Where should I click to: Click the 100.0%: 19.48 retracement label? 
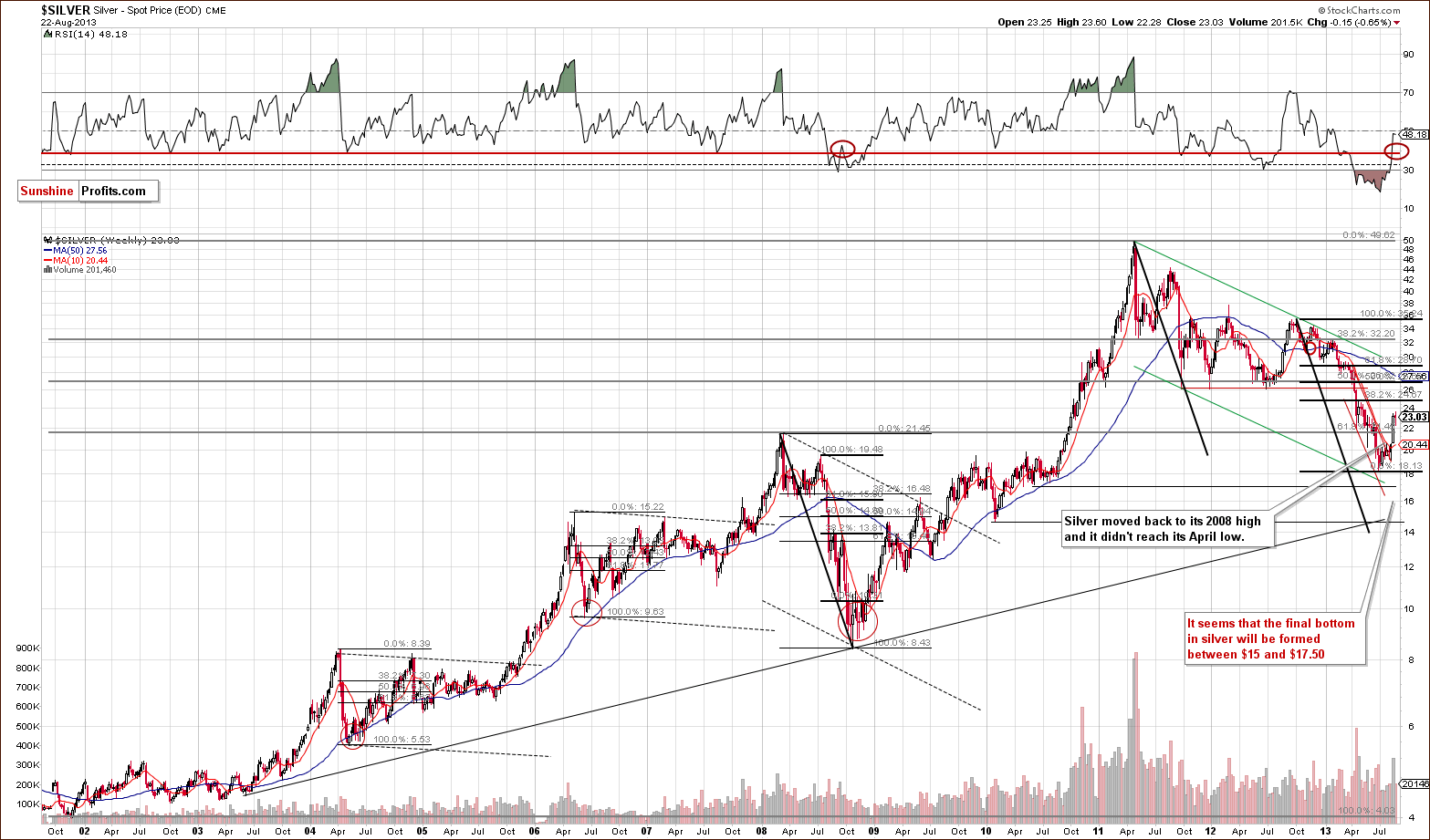(852, 449)
